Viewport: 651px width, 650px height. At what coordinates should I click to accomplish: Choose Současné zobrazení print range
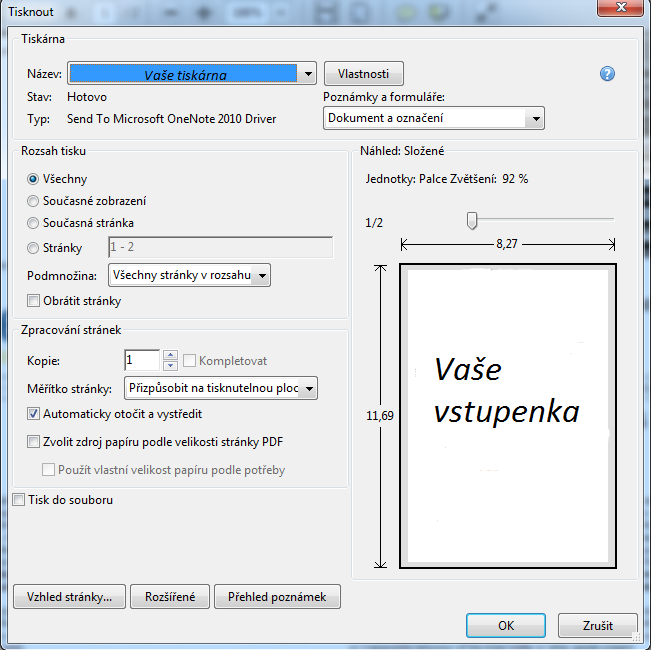point(33,201)
